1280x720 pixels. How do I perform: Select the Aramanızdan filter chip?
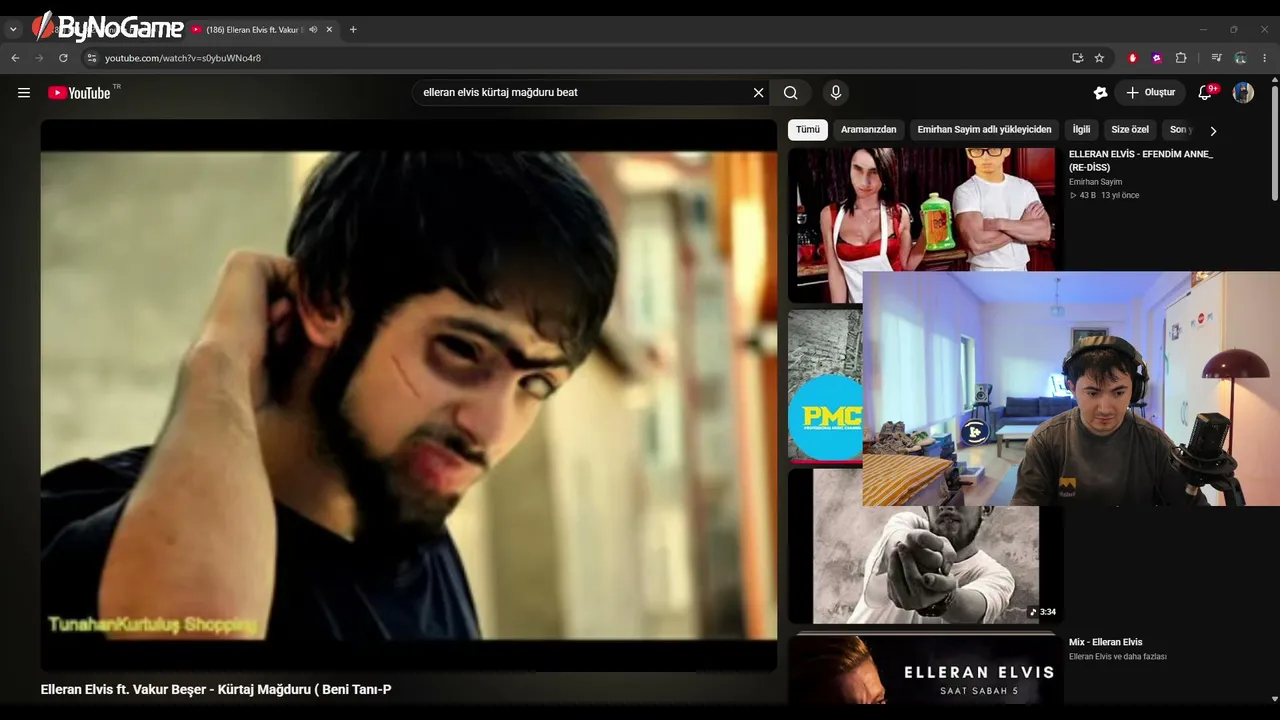tap(869, 130)
